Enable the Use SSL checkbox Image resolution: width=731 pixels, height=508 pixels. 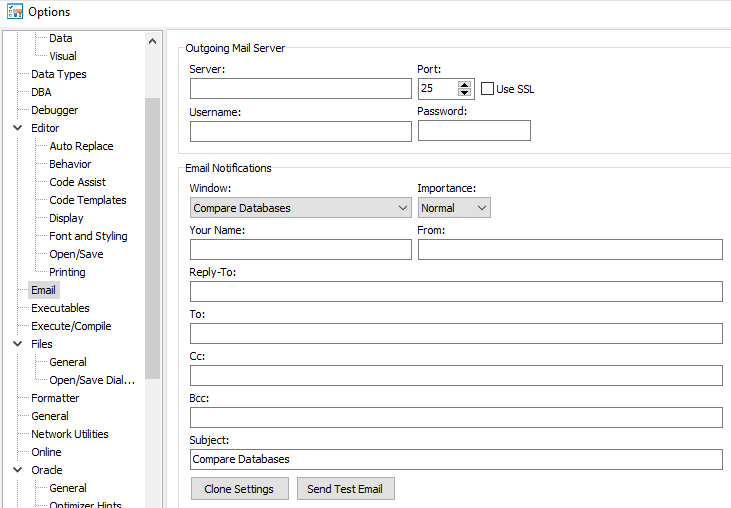[x=487, y=89]
